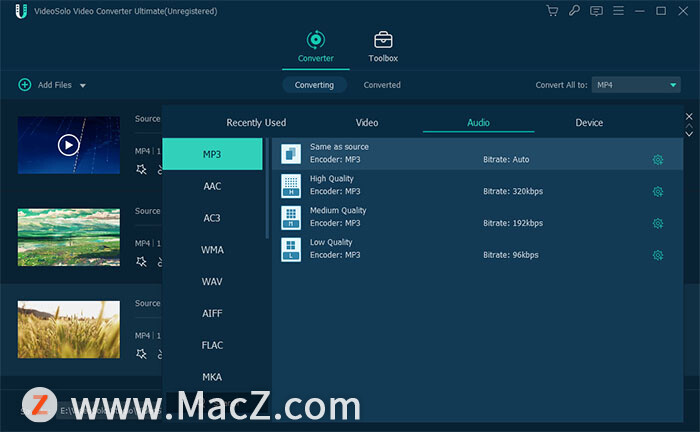Select the Medium Quality preset icon

[x=291, y=217]
